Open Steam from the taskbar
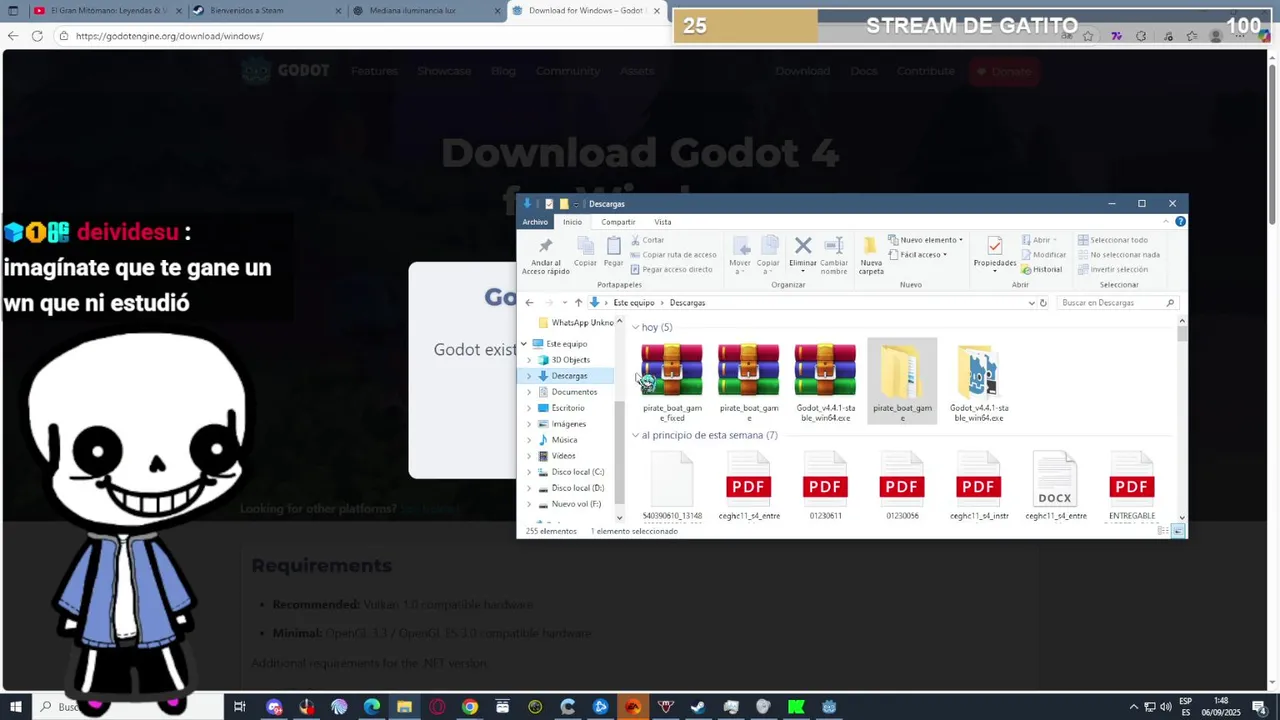 (698, 707)
